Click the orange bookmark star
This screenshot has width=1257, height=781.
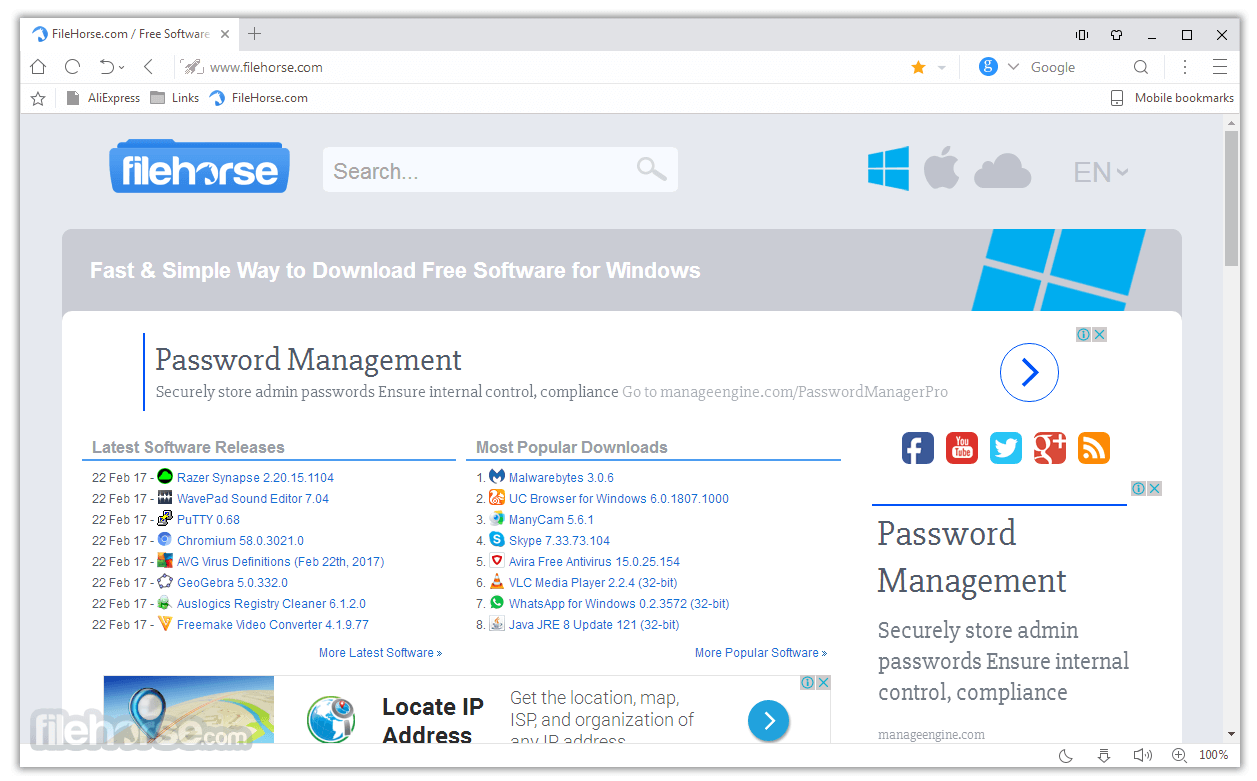918,67
